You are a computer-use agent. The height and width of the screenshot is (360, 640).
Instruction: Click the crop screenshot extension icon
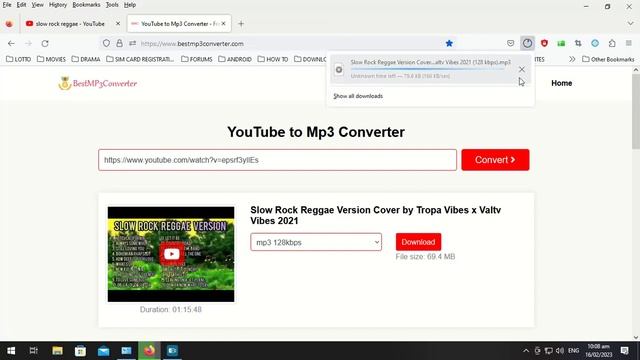578,43
